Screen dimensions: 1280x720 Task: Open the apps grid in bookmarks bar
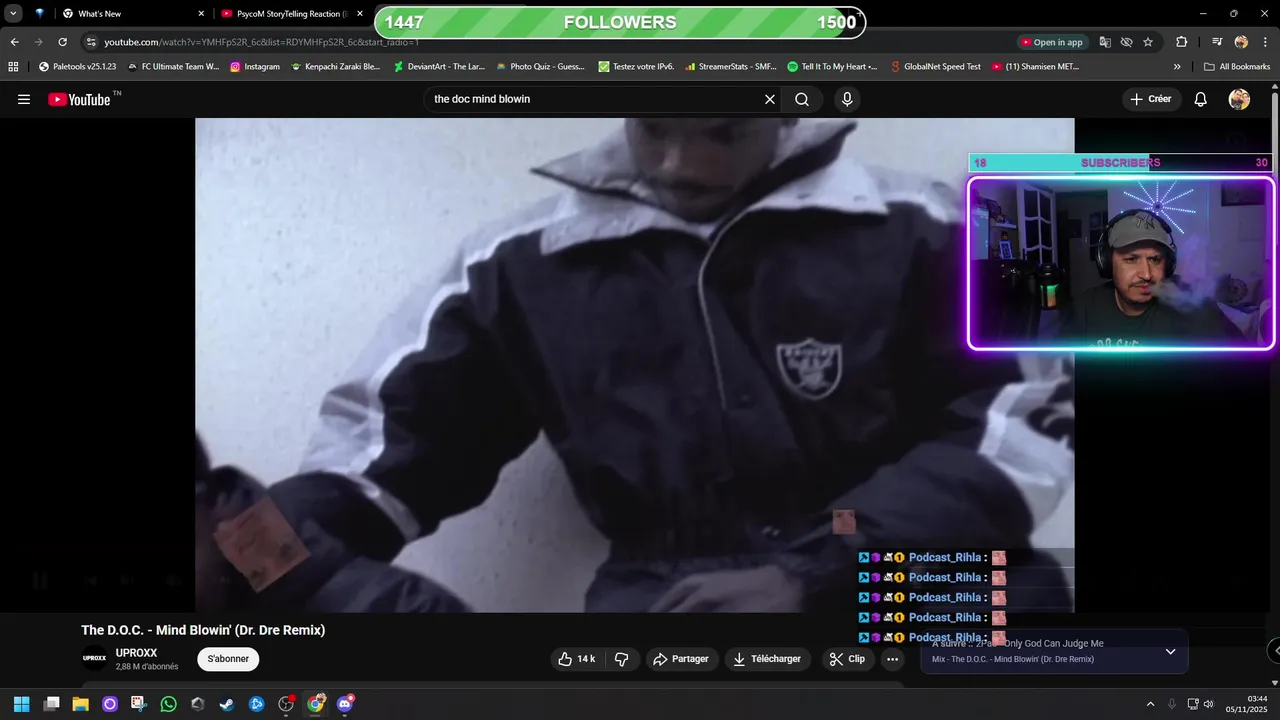(x=13, y=67)
